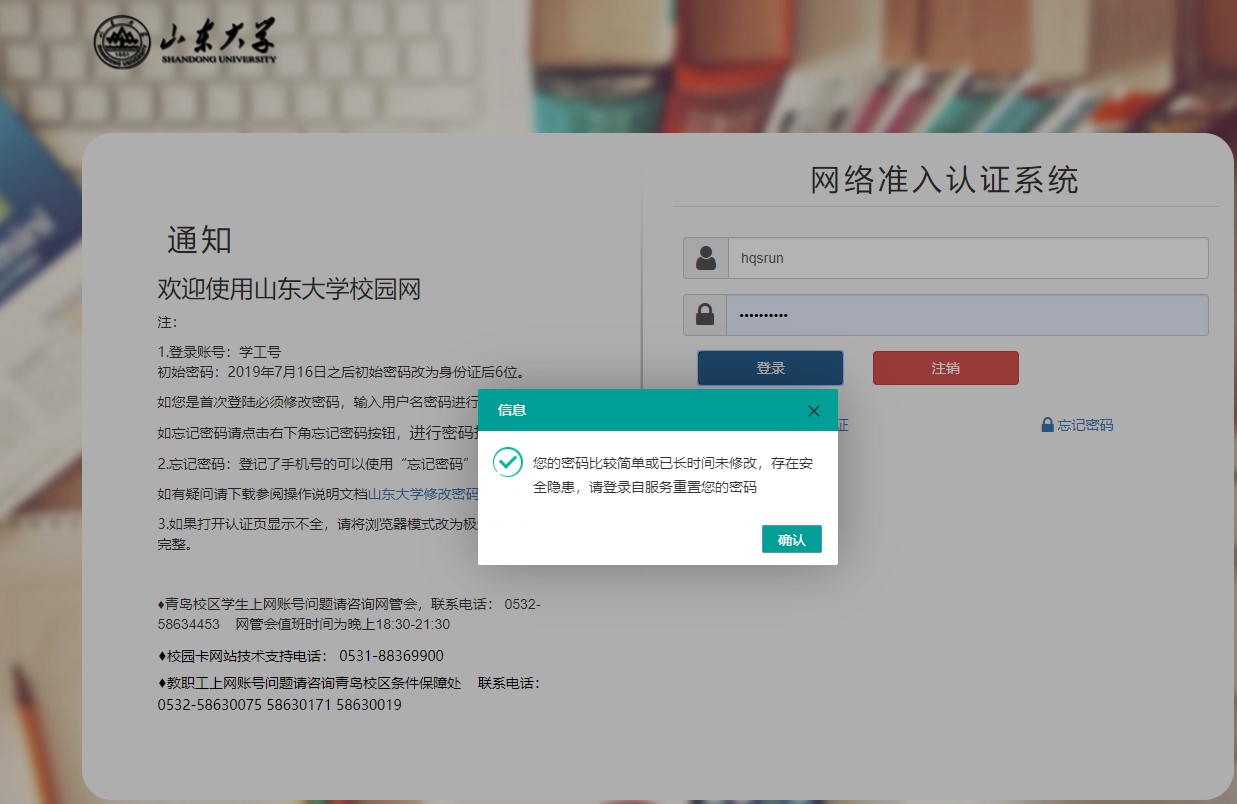
Task: Click the username field containing hqsrun
Action: 967,258
